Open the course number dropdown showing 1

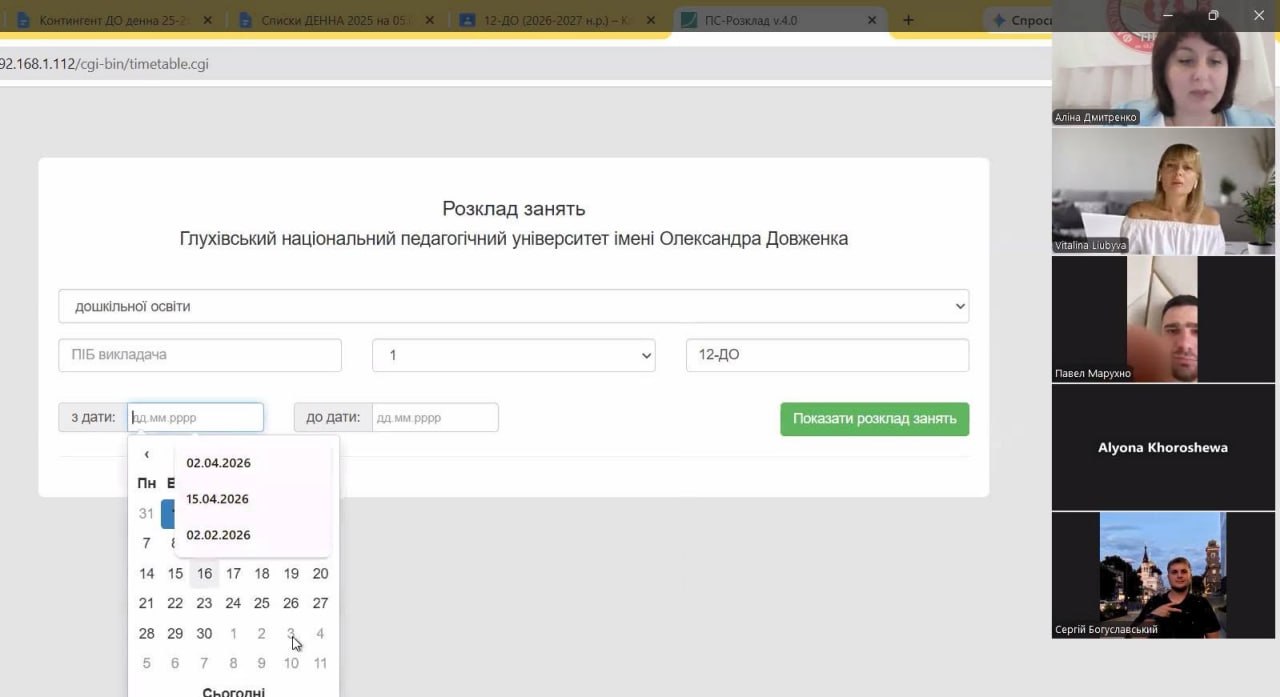[x=514, y=355]
